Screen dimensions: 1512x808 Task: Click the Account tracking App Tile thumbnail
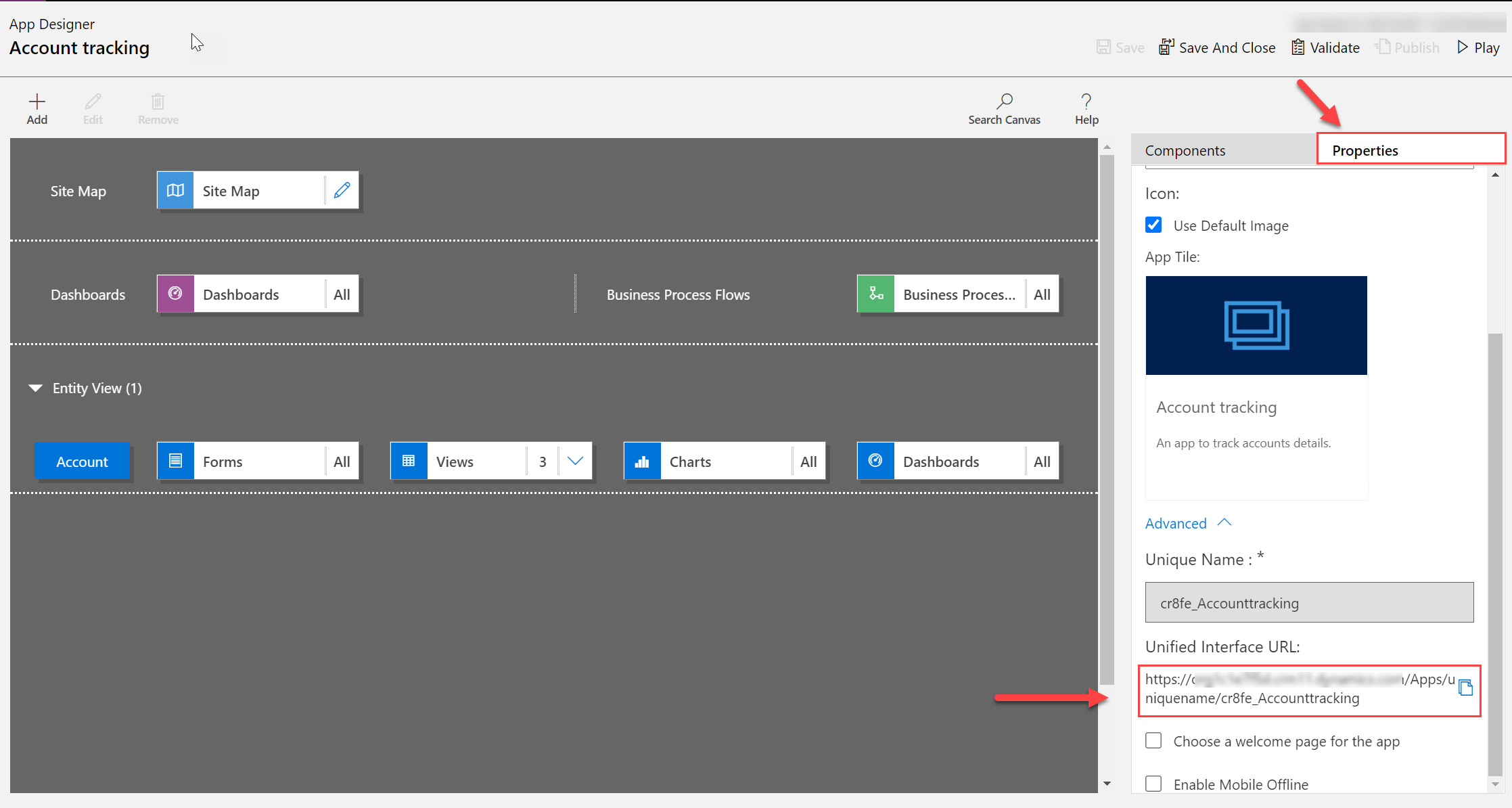(x=1256, y=325)
